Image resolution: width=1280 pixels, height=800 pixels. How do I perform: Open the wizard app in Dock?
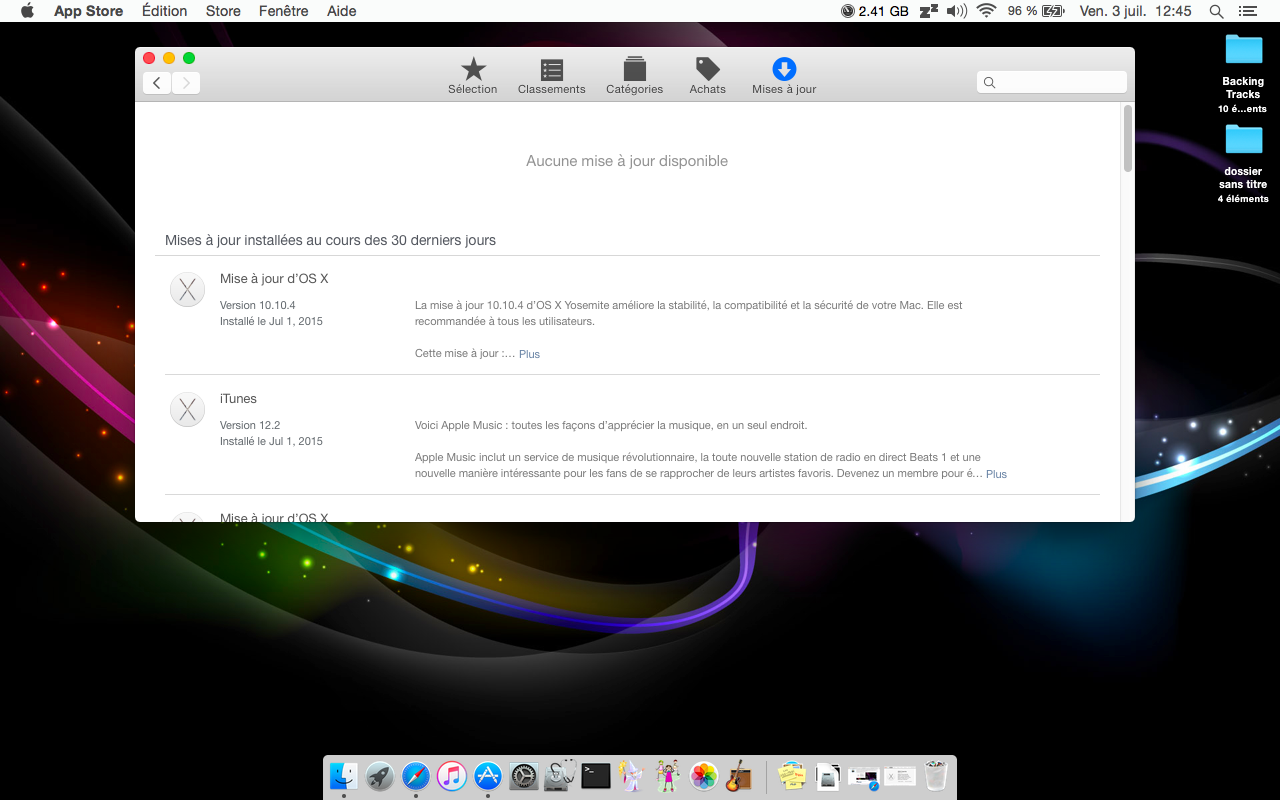(632, 776)
